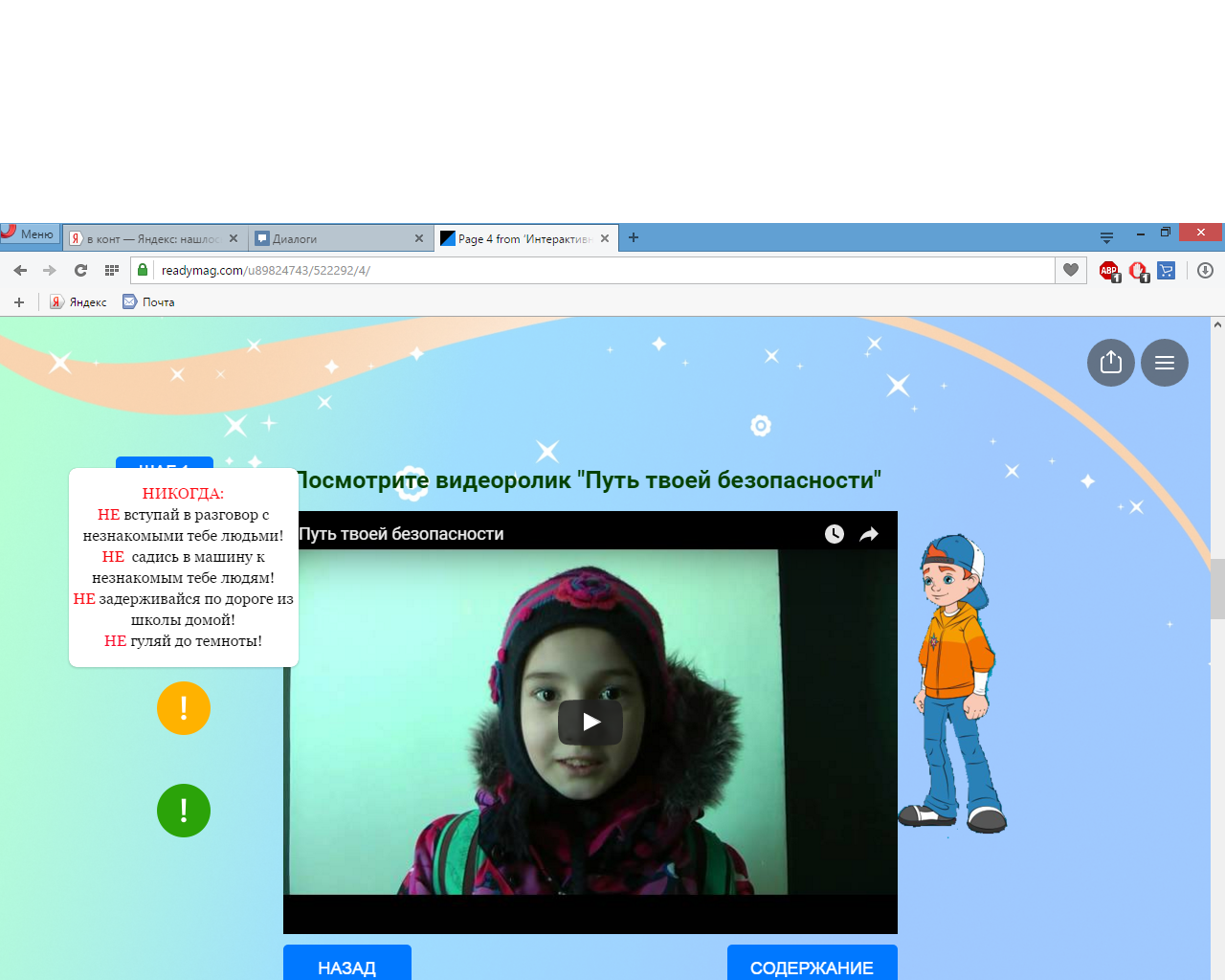Viewport: 1225px width, 980px height.
Task: Click the 'НЕ гуляй до темноты!' text
Action: point(183,641)
